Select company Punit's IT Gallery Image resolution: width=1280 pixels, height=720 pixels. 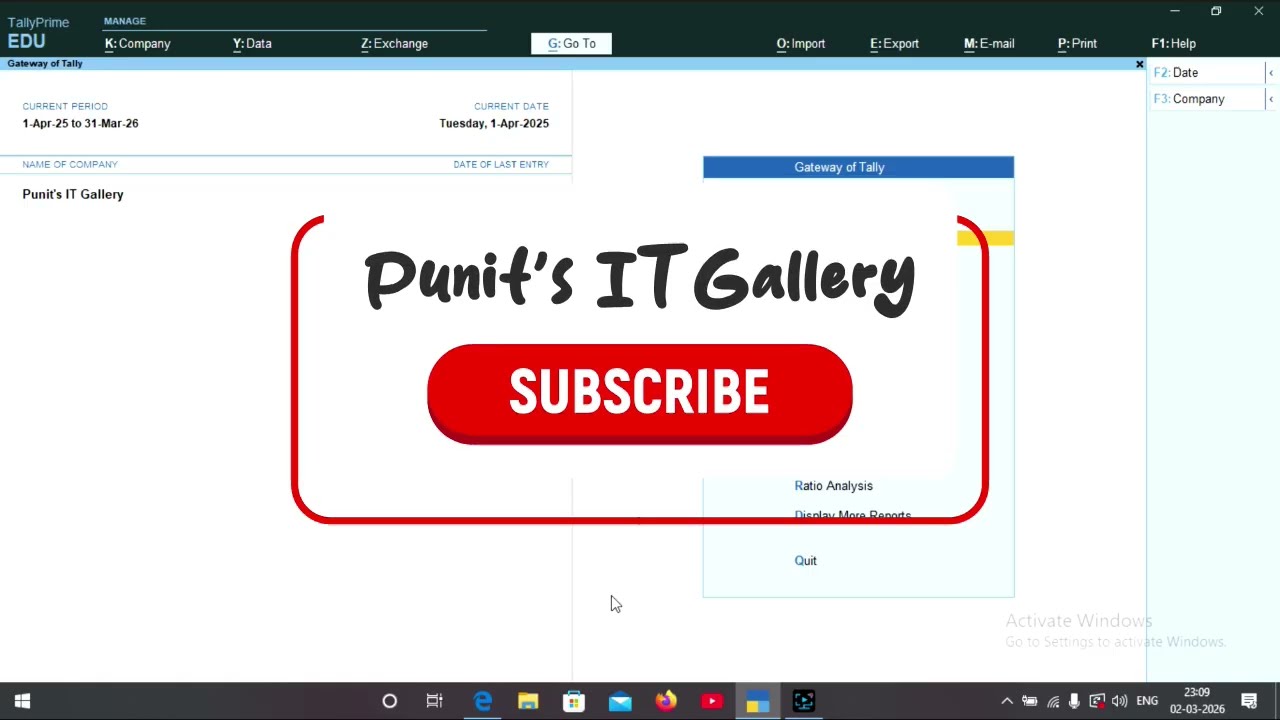click(73, 194)
